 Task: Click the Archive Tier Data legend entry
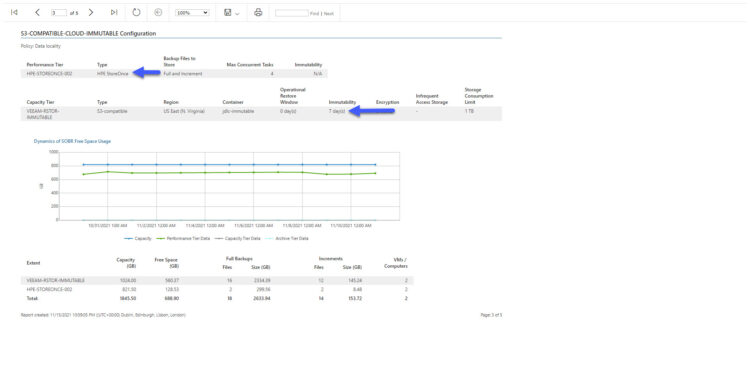(x=287, y=238)
